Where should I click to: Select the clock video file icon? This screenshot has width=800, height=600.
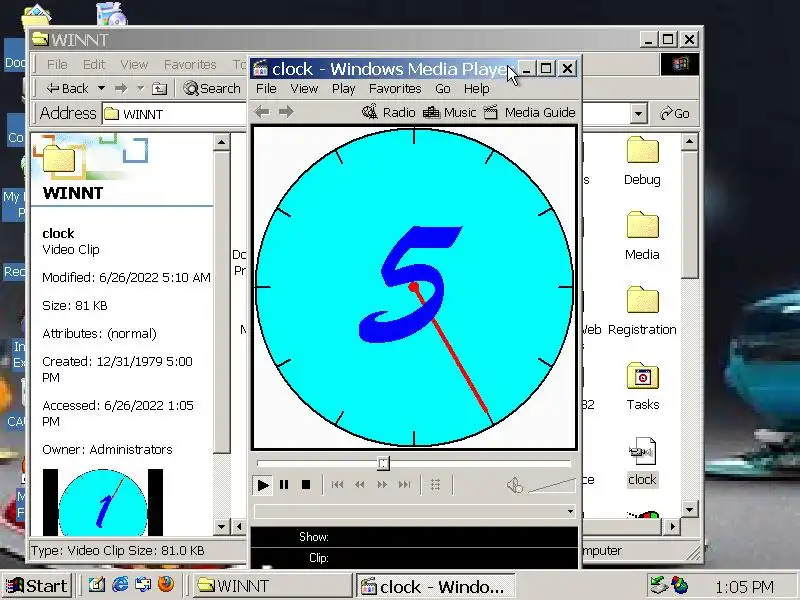coord(642,462)
